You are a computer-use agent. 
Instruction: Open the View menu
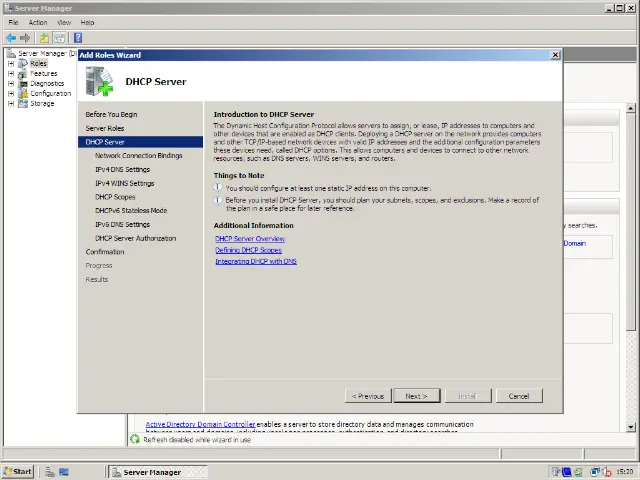pyautogui.click(x=64, y=22)
